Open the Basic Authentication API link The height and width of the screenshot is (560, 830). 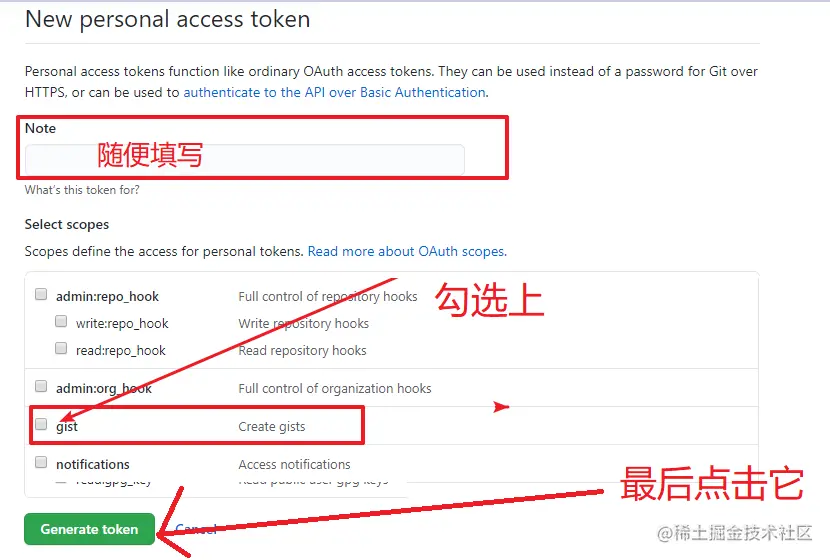[335, 92]
